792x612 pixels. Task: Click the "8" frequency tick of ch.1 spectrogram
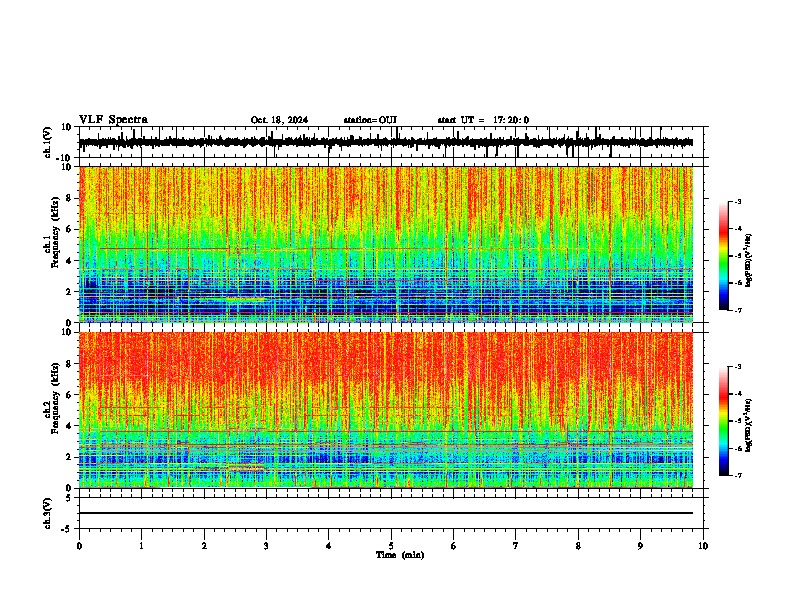69,198
